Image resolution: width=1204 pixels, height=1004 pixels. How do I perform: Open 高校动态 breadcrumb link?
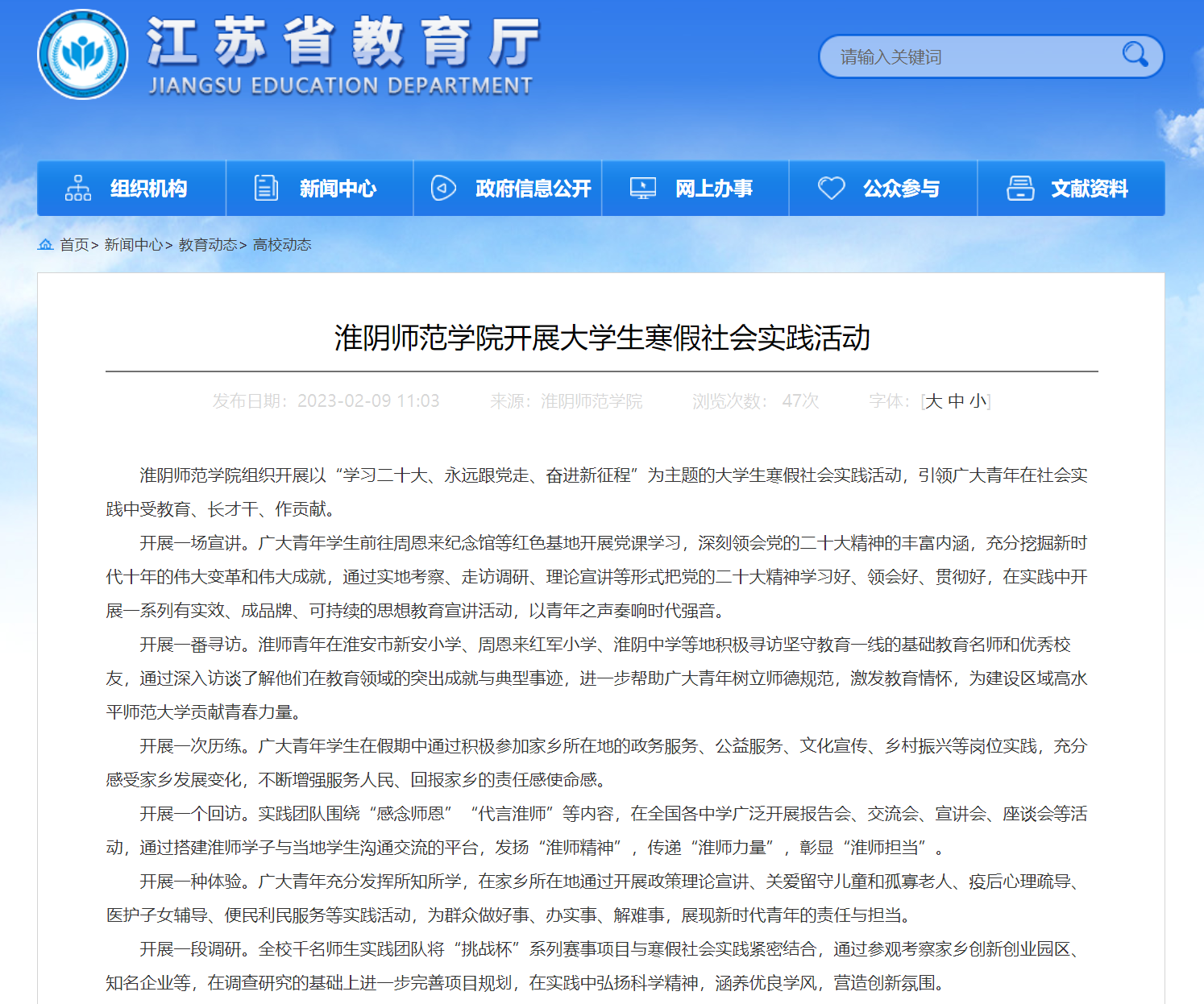click(282, 245)
